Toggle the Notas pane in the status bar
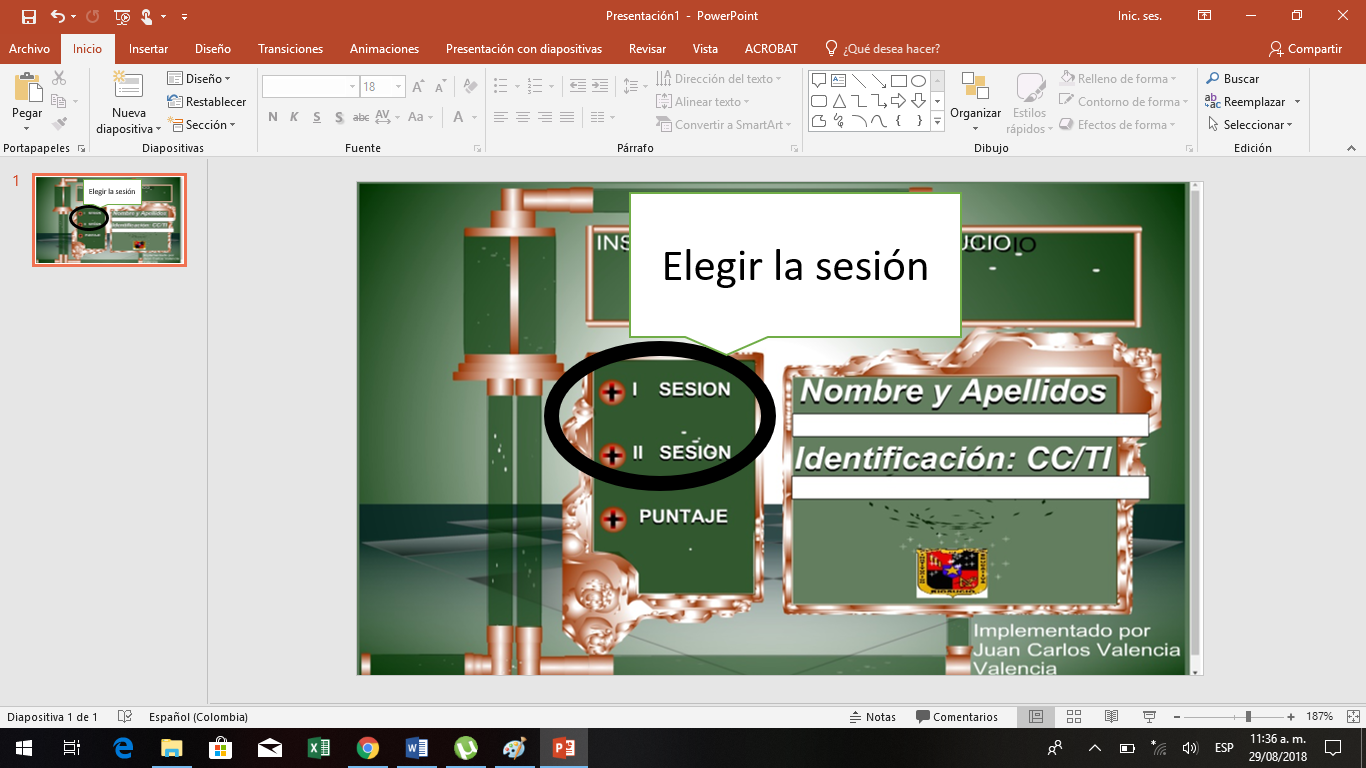1366x768 pixels. [x=872, y=717]
